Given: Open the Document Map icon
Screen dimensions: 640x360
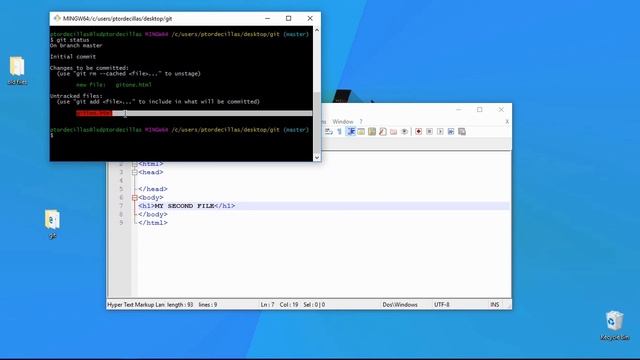Looking at the screenshot, I should (x=372, y=131).
